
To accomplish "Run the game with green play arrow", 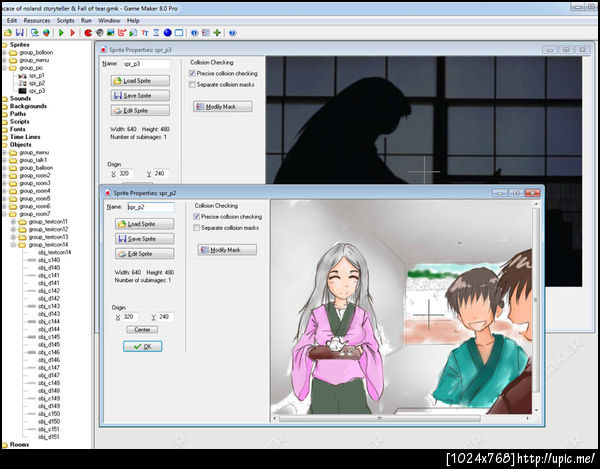I will click(x=61, y=33).
